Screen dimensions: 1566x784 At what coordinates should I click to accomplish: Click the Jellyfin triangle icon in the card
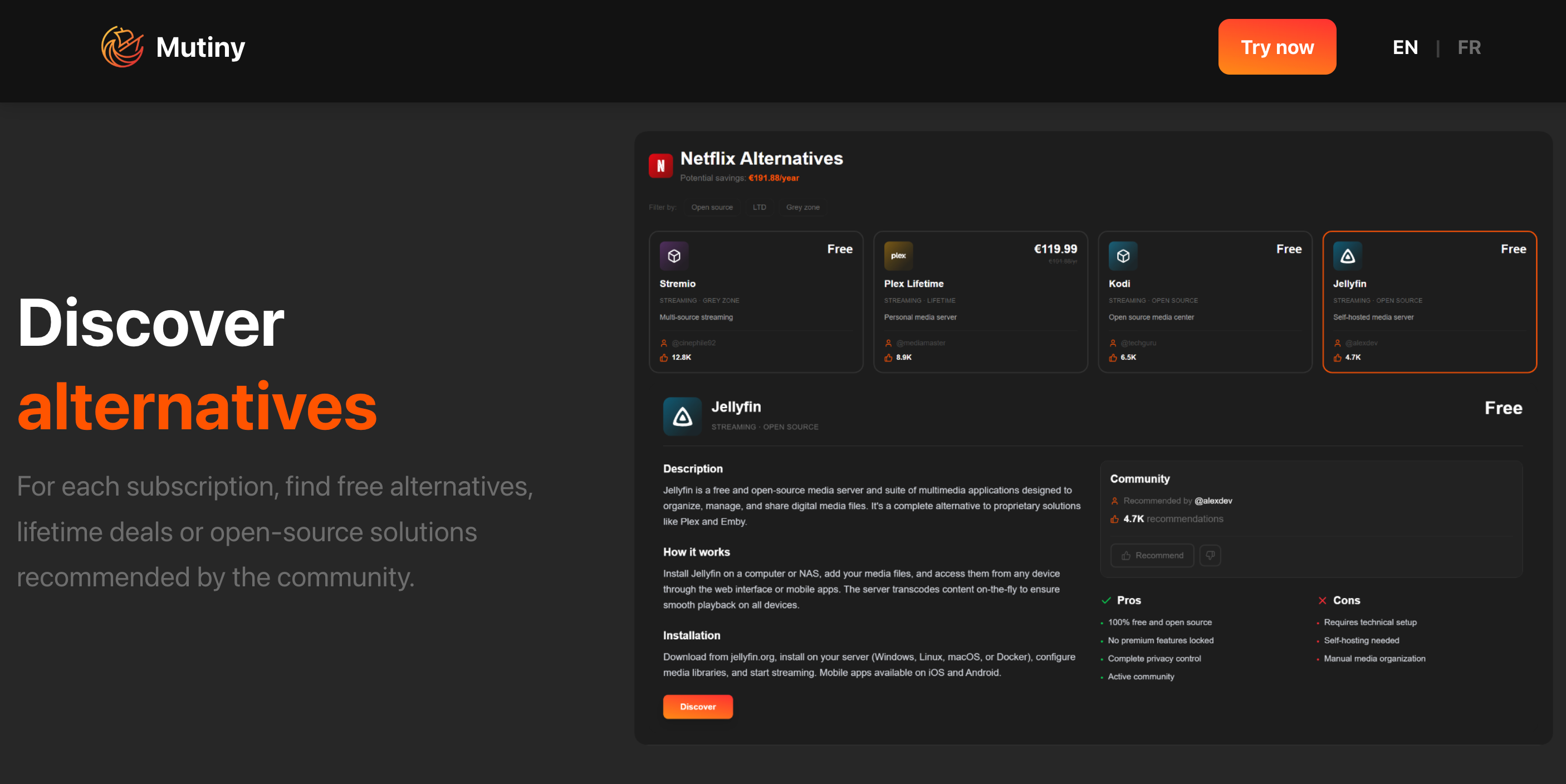[x=1347, y=256]
